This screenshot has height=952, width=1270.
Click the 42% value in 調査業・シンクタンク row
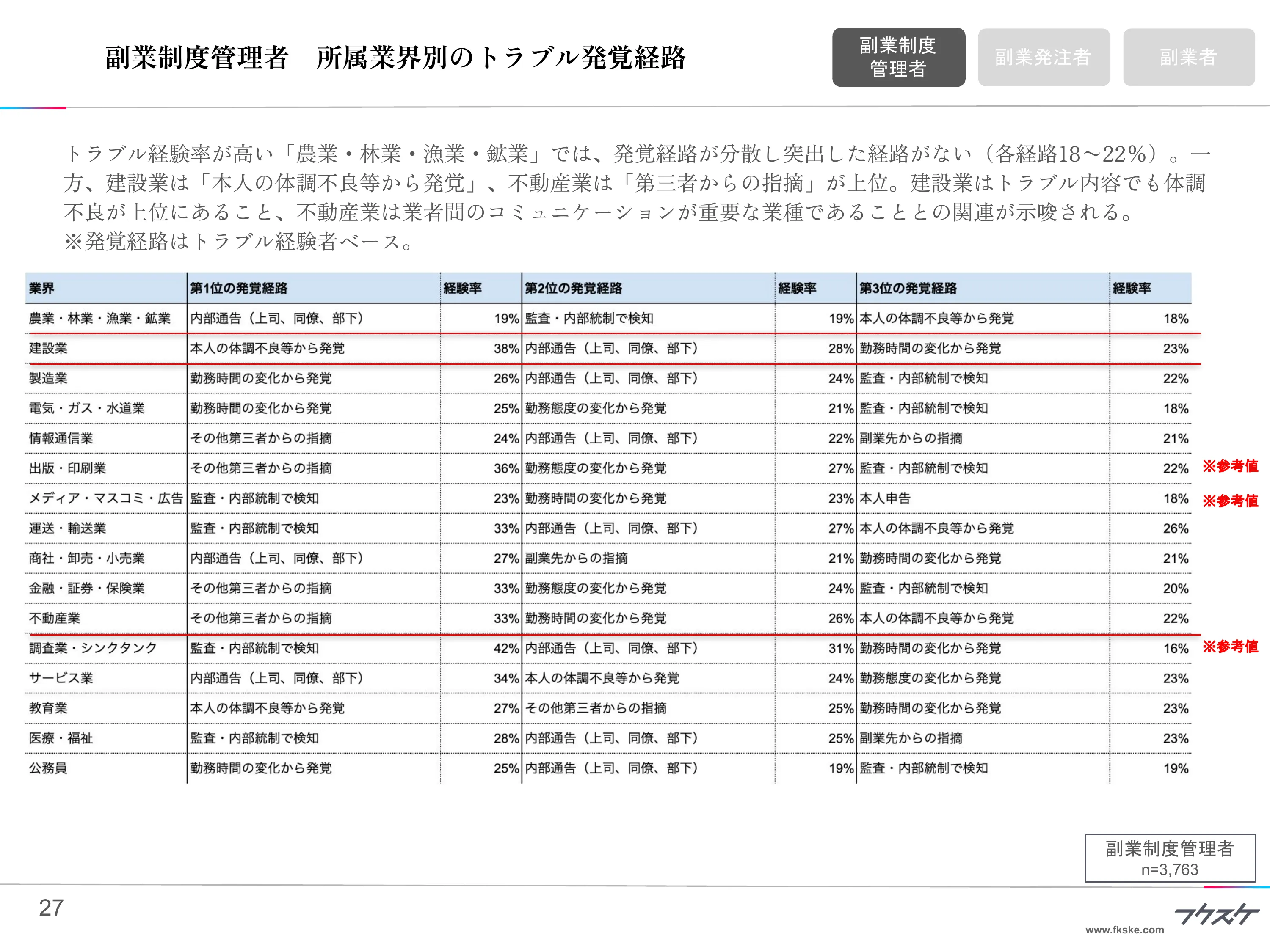click(x=506, y=649)
